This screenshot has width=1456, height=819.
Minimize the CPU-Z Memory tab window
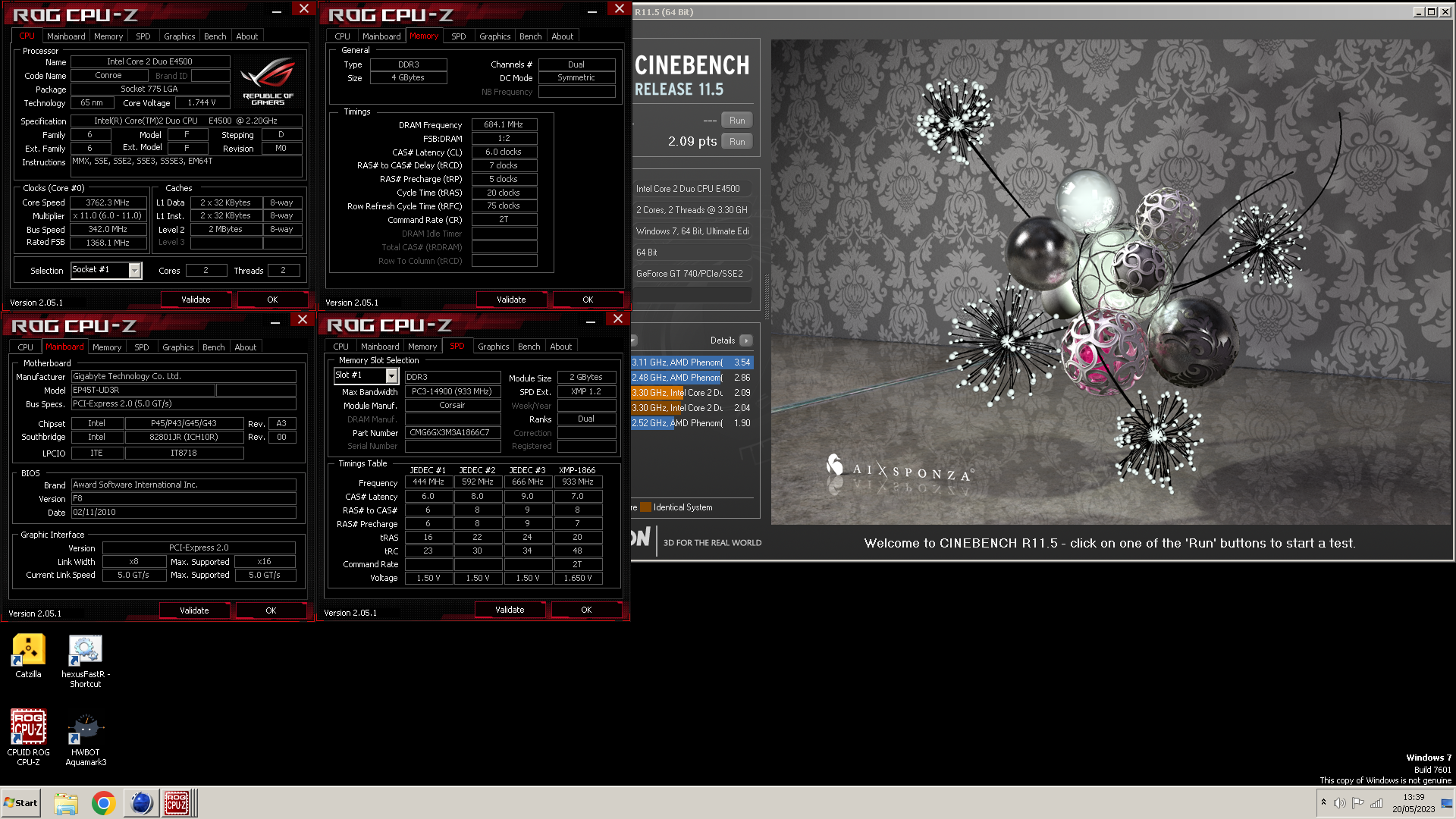(592, 11)
